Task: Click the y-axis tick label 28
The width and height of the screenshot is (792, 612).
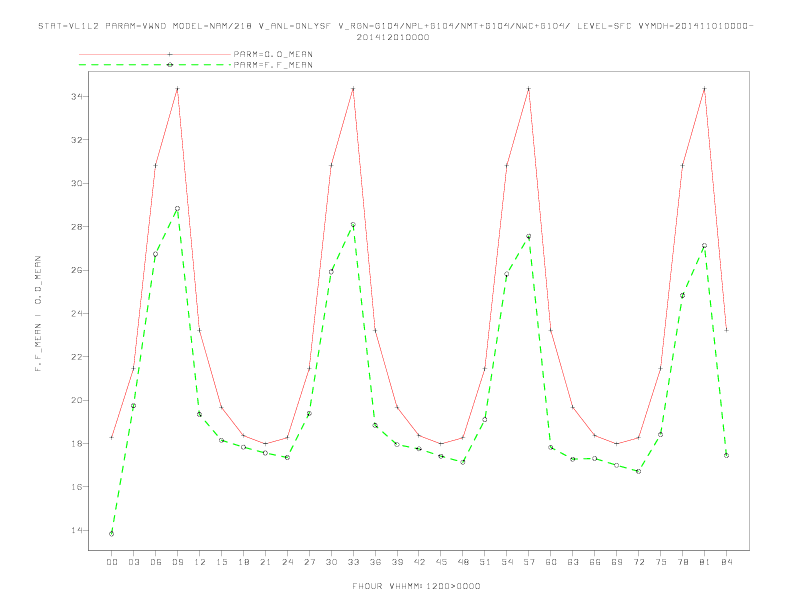Action: coord(77,227)
